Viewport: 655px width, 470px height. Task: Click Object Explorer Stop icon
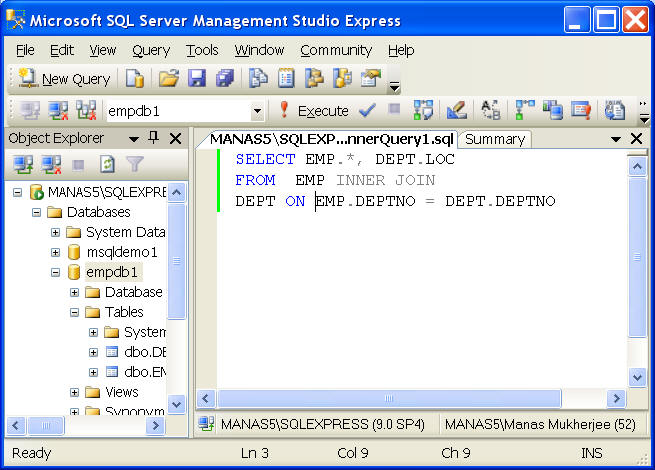(x=78, y=165)
